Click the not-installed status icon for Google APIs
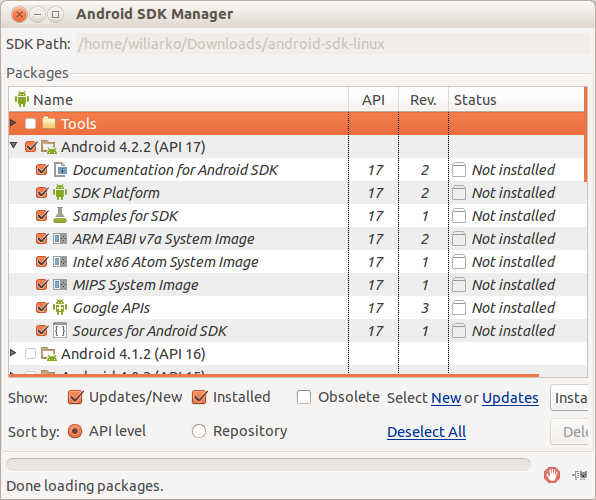Screen dimensions: 596x500 point(459,308)
